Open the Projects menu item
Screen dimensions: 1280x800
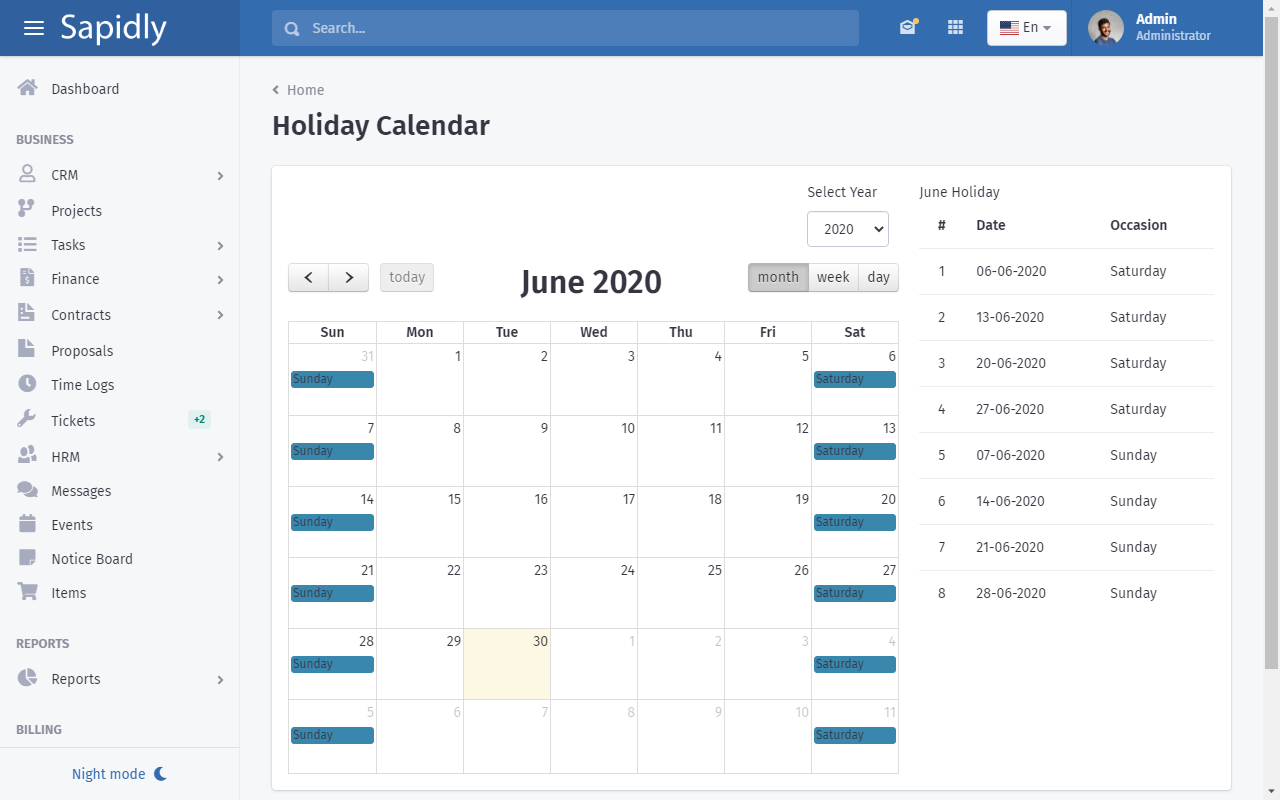tap(77, 211)
